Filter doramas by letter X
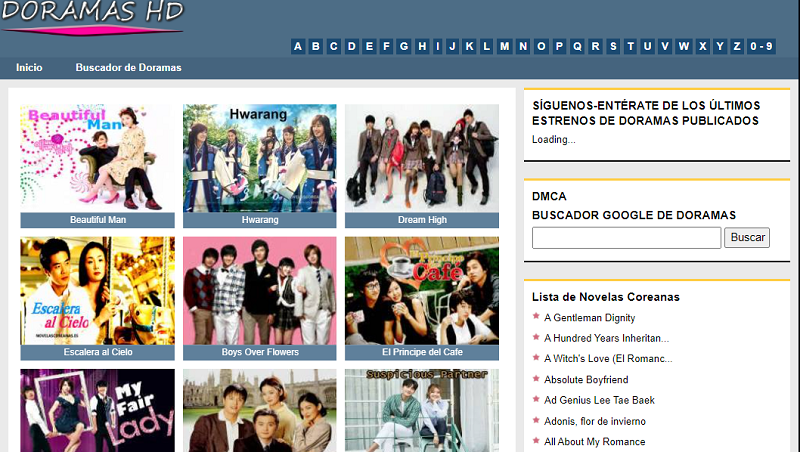This screenshot has width=800, height=452. [703, 46]
